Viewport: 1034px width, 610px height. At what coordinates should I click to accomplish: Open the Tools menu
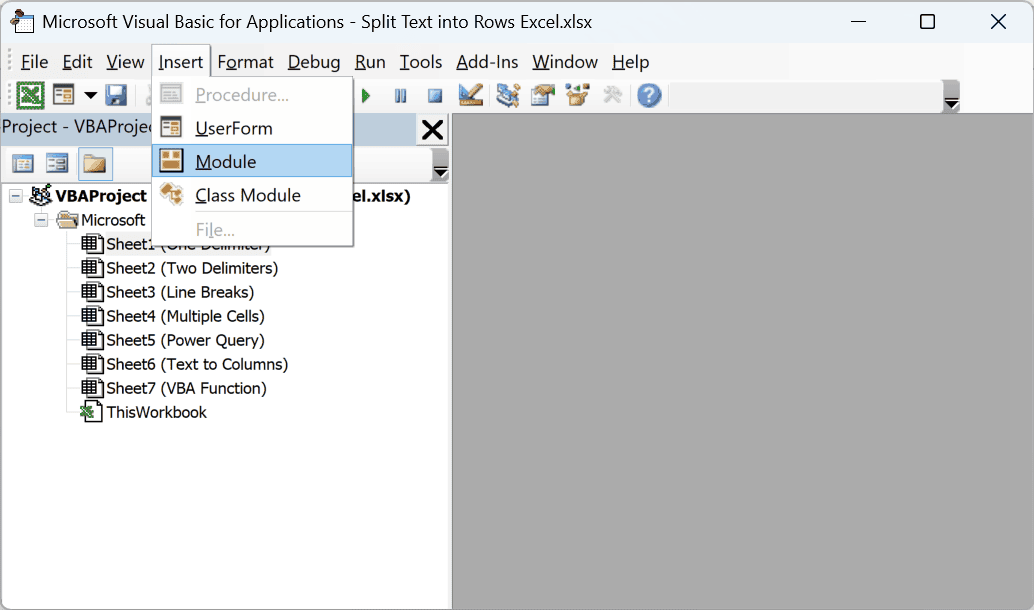(x=421, y=62)
